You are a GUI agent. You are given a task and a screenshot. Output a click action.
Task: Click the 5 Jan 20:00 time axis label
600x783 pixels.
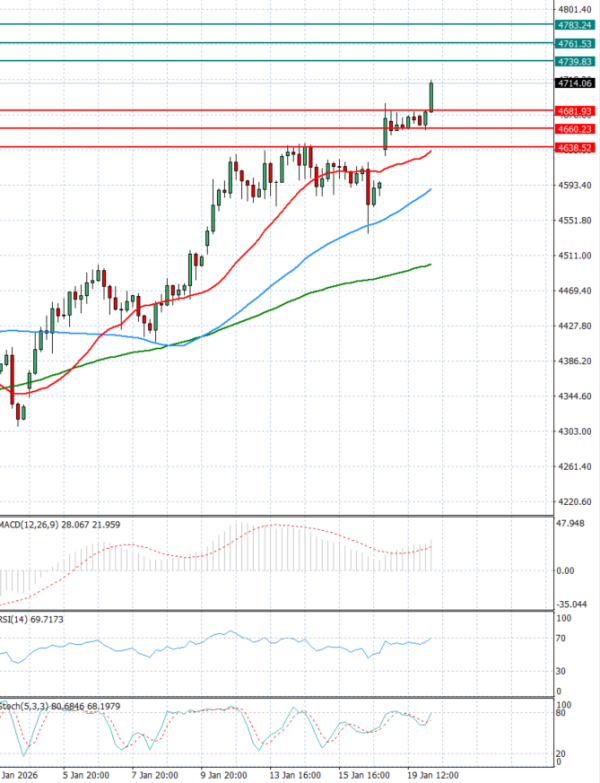[x=87, y=773]
